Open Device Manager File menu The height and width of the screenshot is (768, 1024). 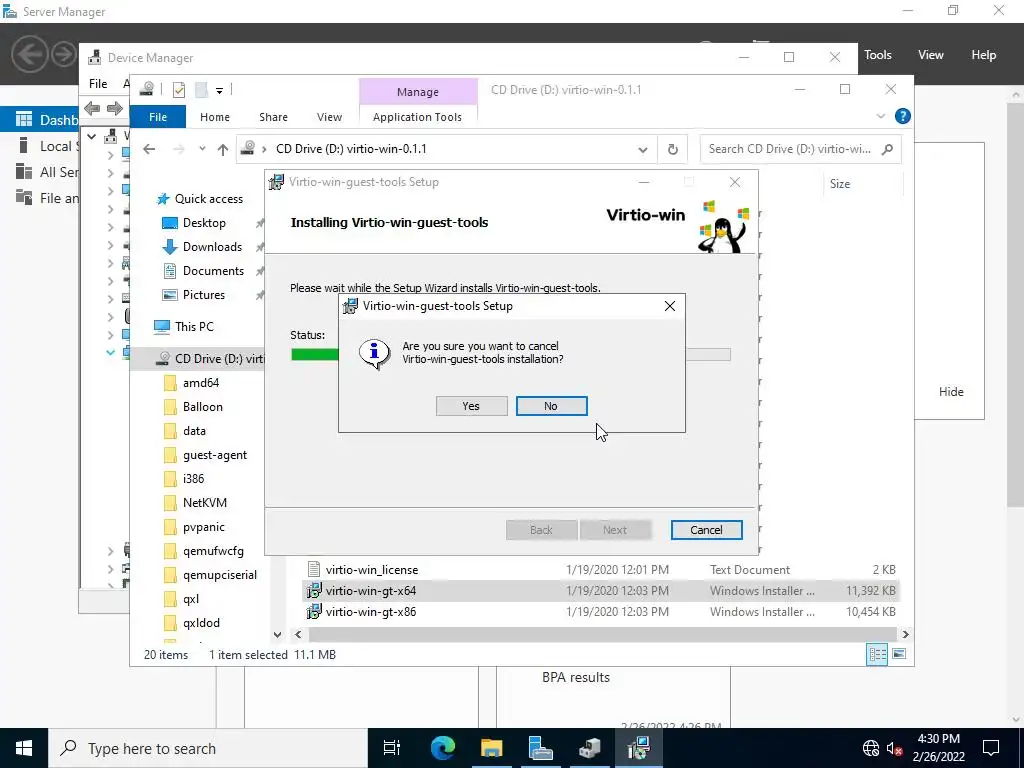tap(98, 84)
